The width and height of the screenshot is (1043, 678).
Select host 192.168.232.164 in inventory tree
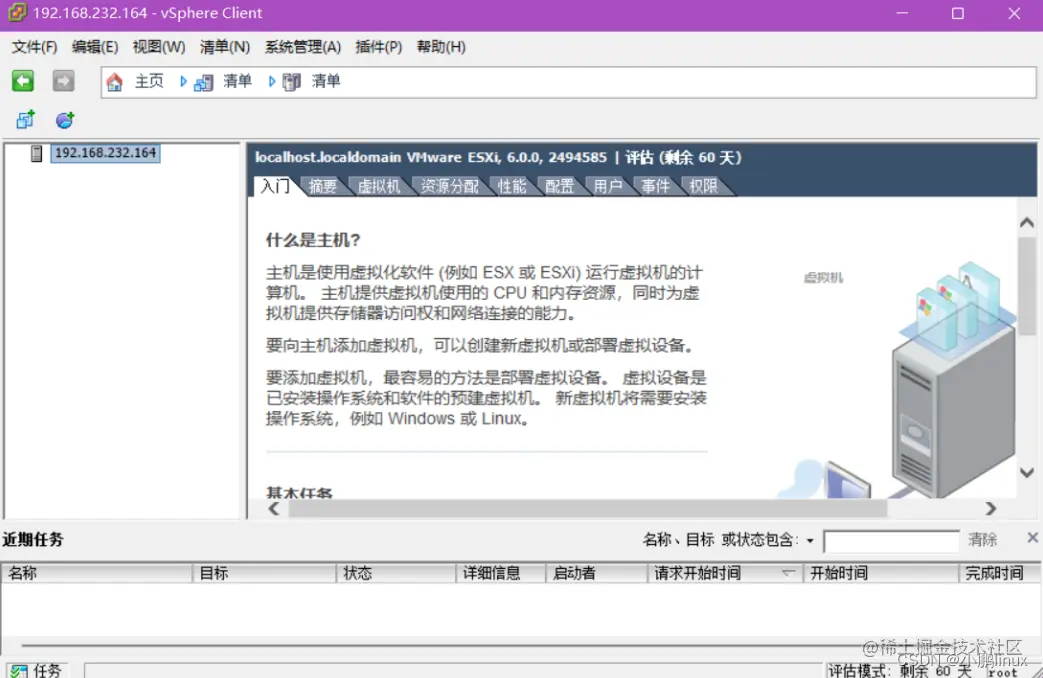[105, 153]
